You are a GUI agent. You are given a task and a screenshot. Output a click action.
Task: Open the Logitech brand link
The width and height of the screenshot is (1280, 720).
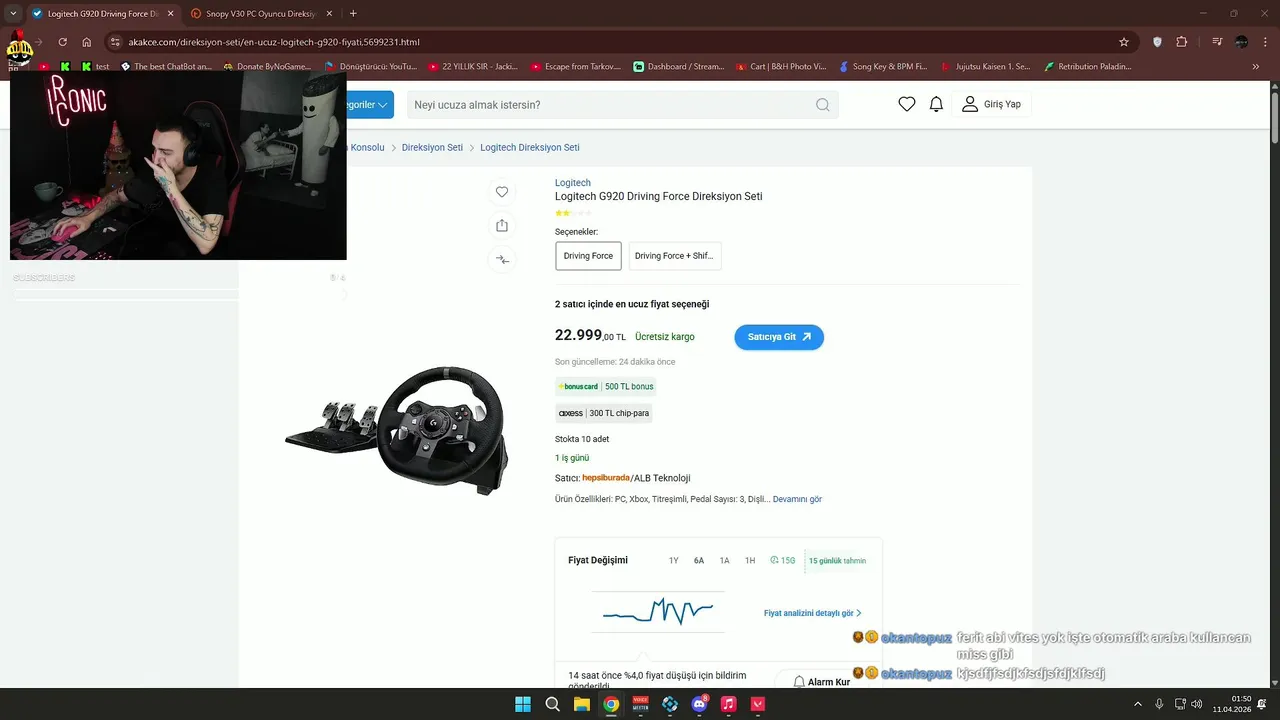[573, 183]
